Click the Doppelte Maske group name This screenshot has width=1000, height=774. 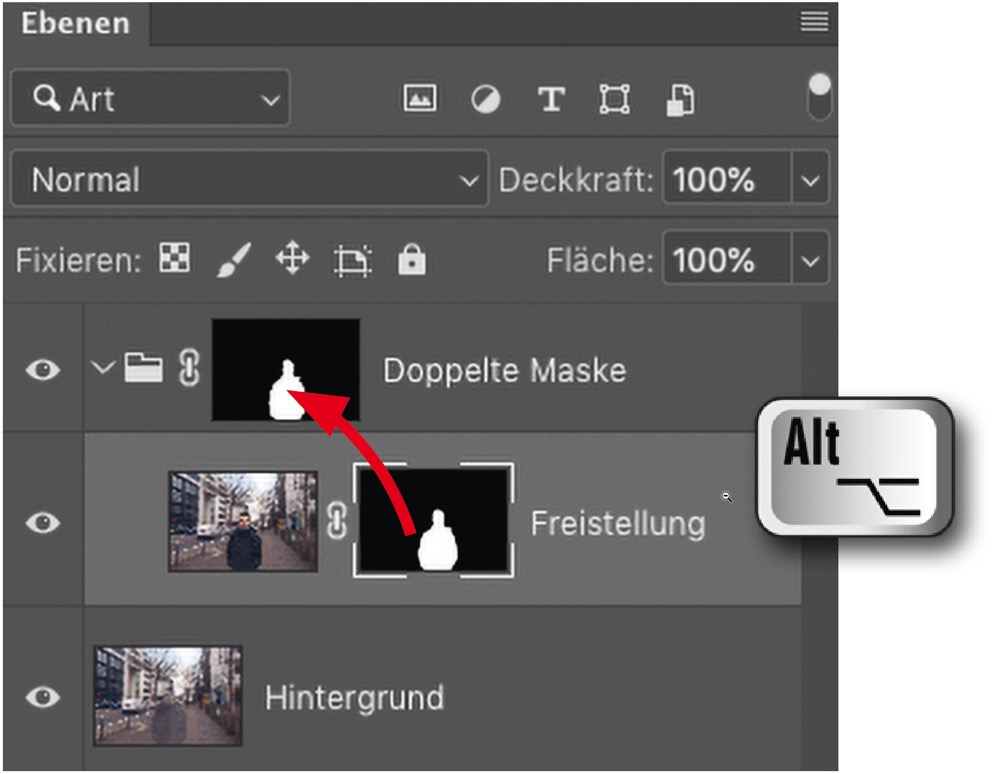pyautogui.click(x=504, y=370)
